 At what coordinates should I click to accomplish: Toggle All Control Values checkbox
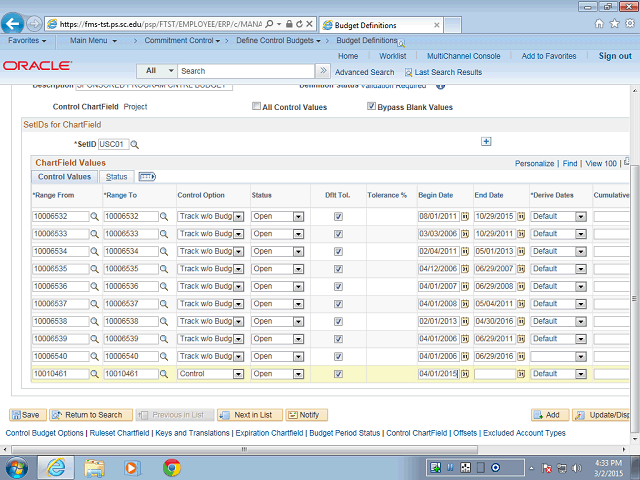tap(257, 106)
